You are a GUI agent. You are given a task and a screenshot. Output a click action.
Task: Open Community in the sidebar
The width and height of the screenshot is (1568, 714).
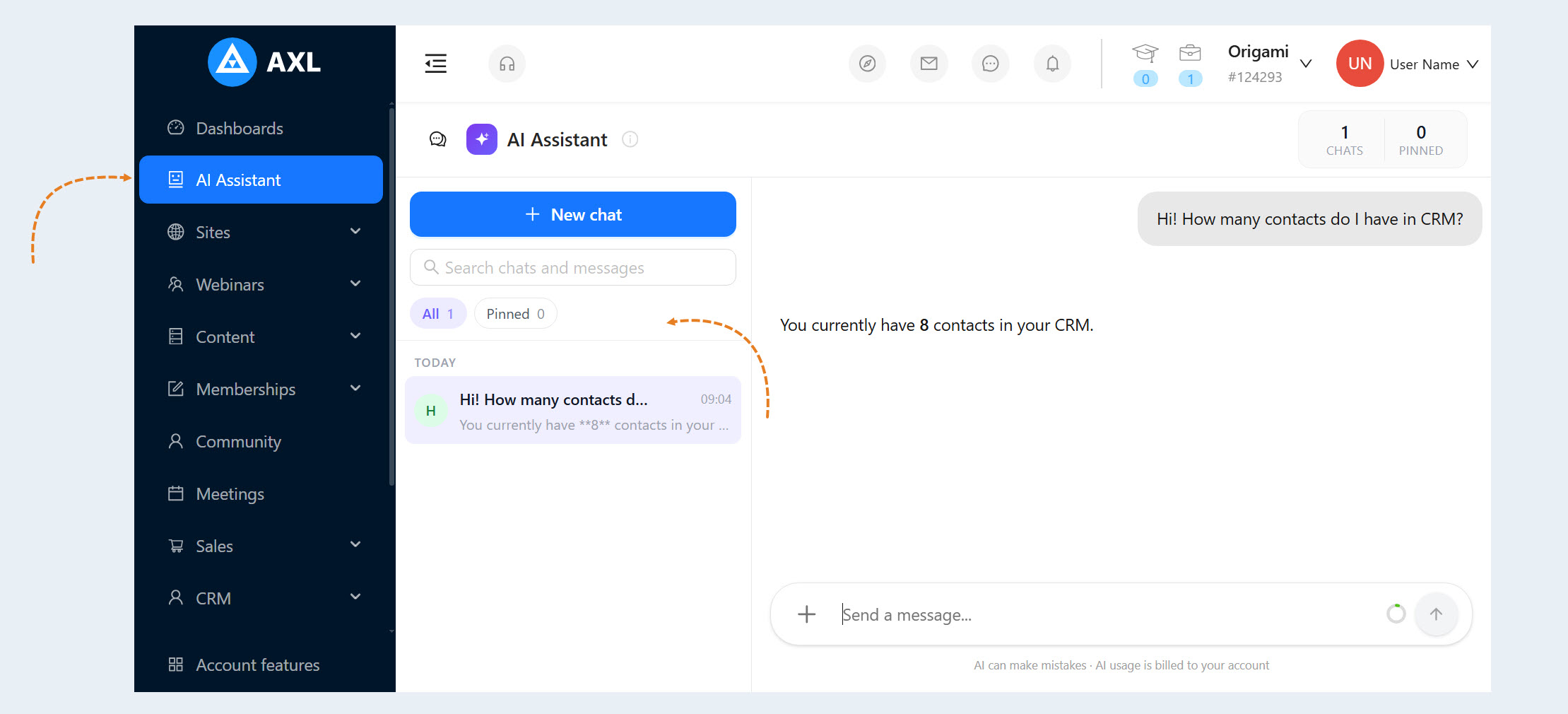[261, 441]
